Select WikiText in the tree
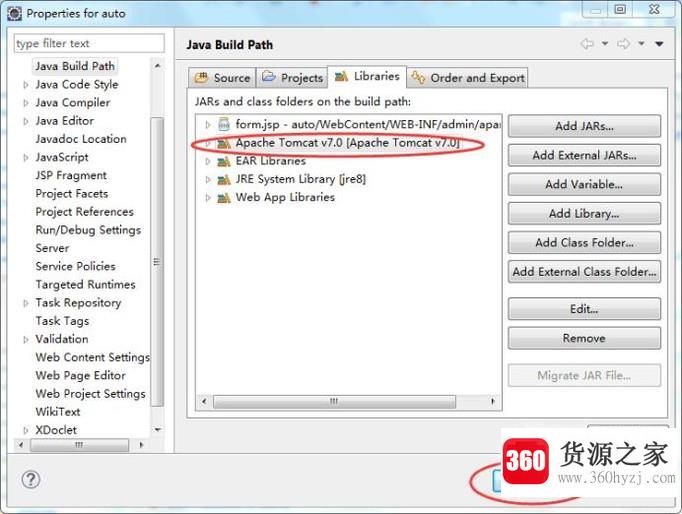The height and width of the screenshot is (514, 682). click(58, 412)
